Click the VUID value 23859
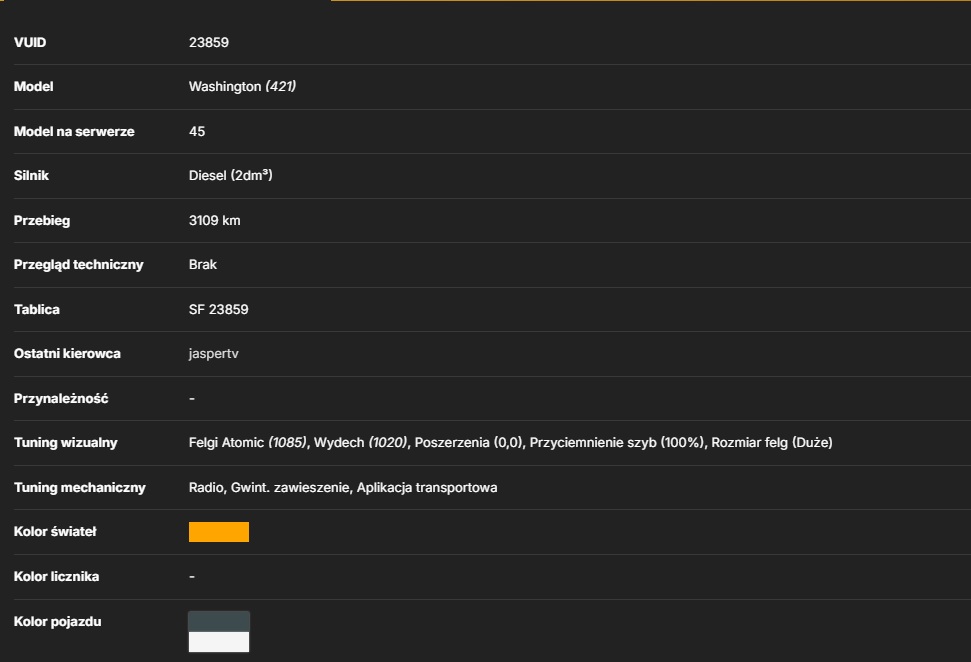The image size is (971, 662). click(209, 42)
